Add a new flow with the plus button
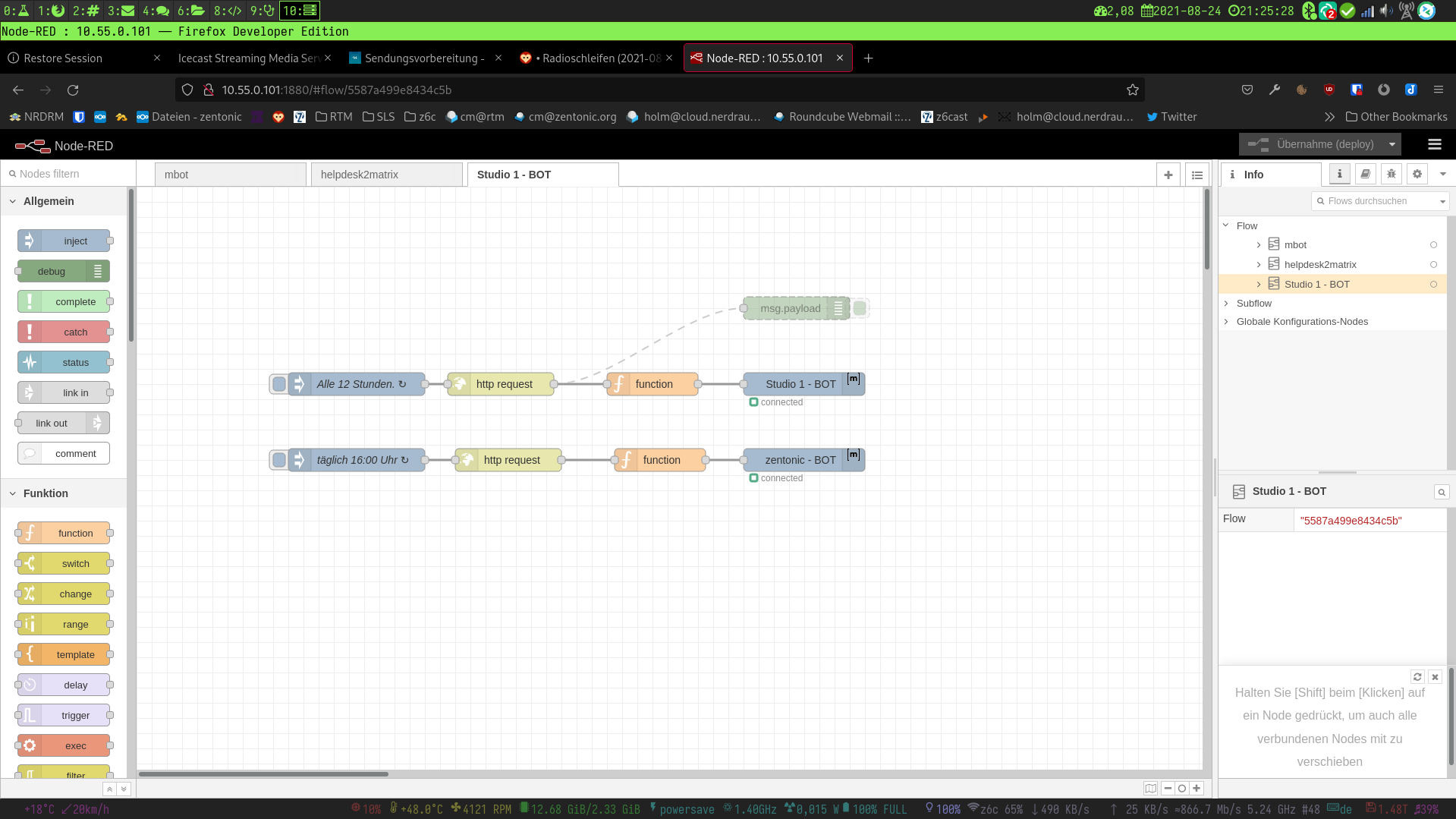The height and width of the screenshot is (819, 1456). coord(1168,174)
